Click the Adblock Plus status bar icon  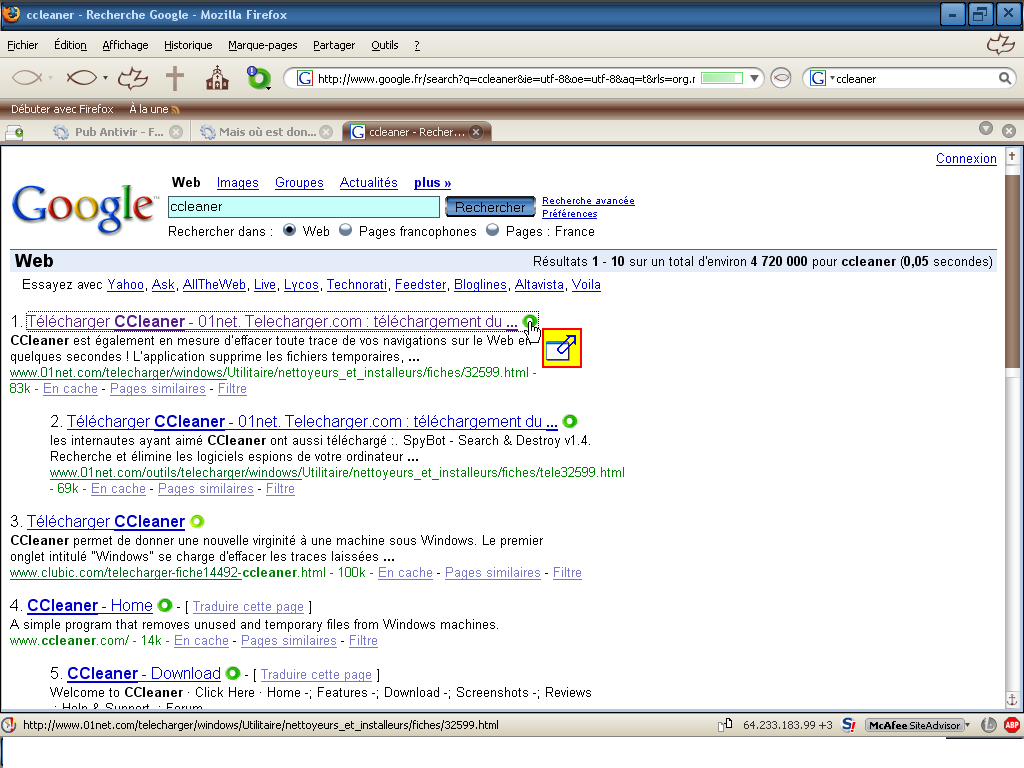[1011, 725]
